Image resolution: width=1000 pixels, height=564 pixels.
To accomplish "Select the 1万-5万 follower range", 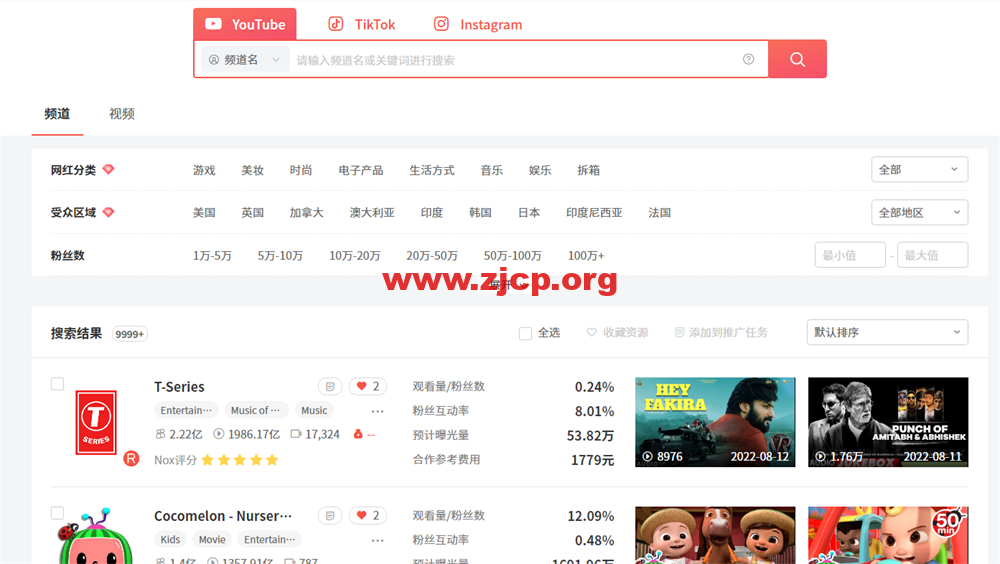I will coord(212,255).
